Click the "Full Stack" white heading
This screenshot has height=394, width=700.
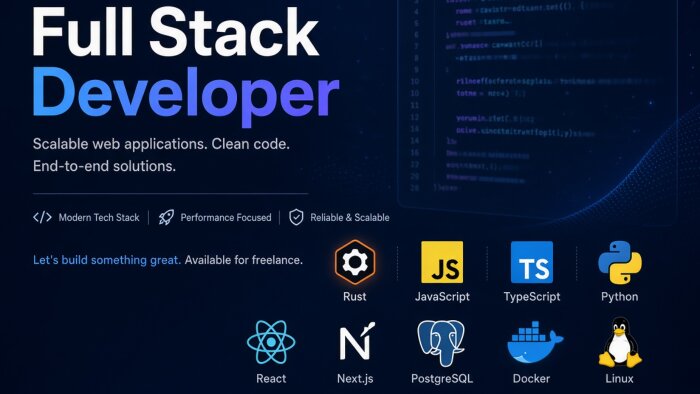[175, 32]
